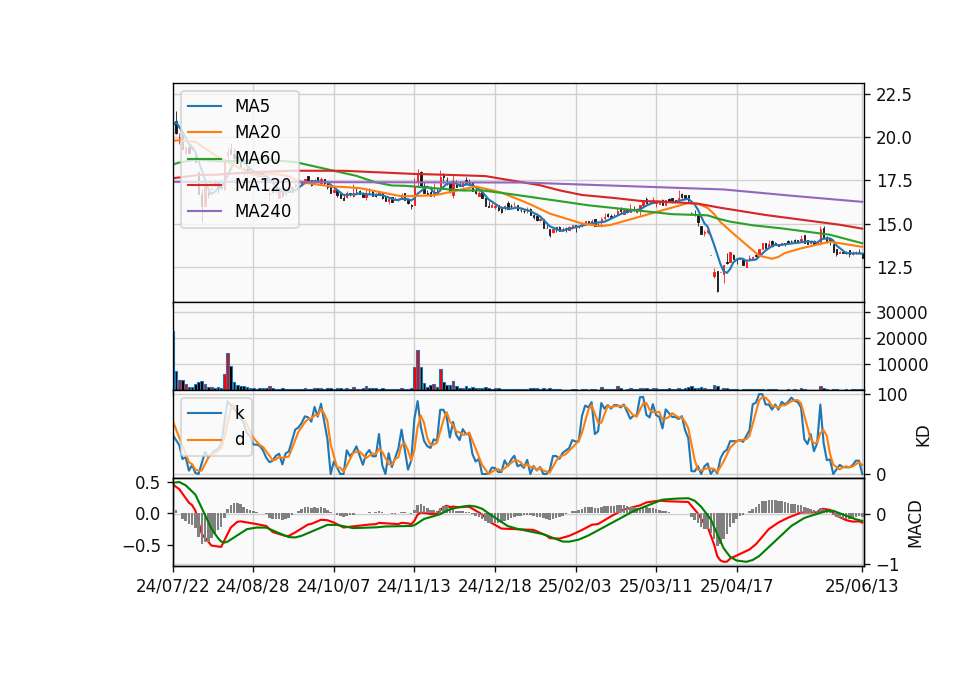Image resolution: width=960 pixels, height=690 pixels.
Task: Click the blue MA5 legend line swatch
Action: tap(204, 106)
